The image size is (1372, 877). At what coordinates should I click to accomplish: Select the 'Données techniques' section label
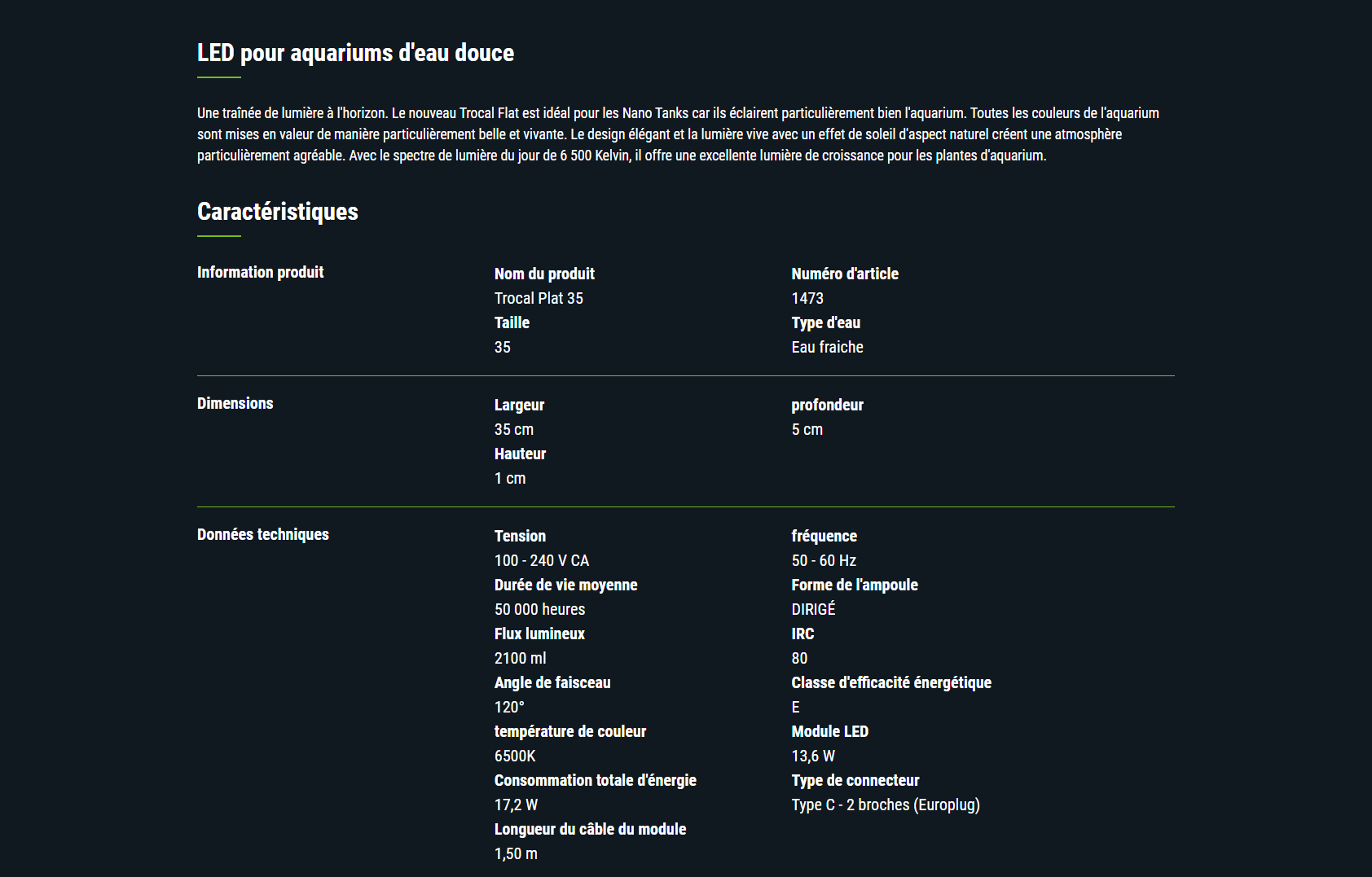point(263,534)
